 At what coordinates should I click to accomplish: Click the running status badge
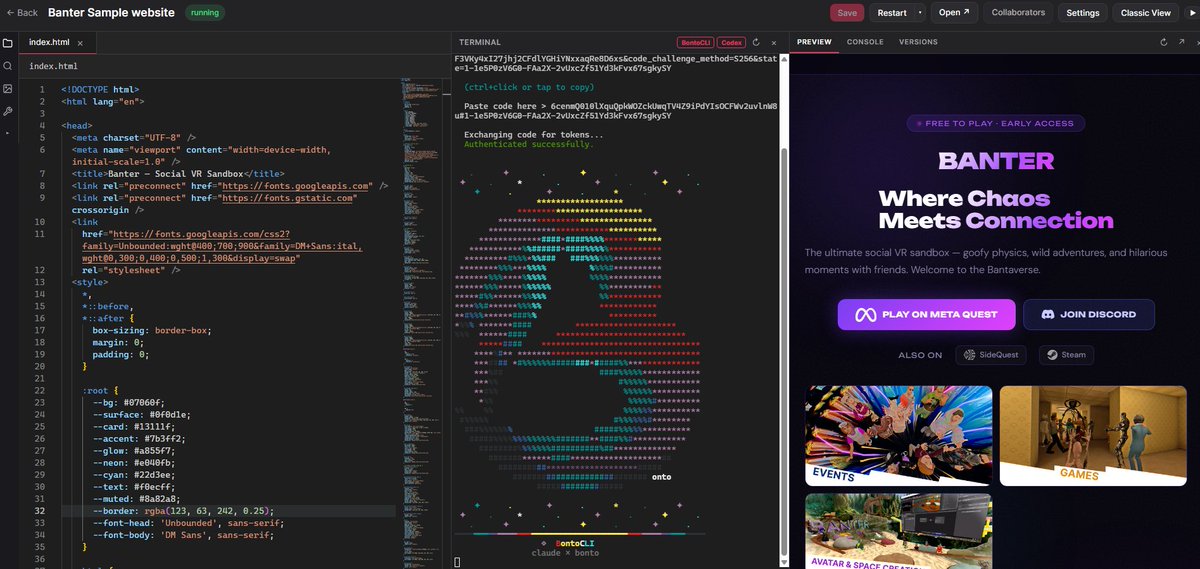[x=204, y=13]
